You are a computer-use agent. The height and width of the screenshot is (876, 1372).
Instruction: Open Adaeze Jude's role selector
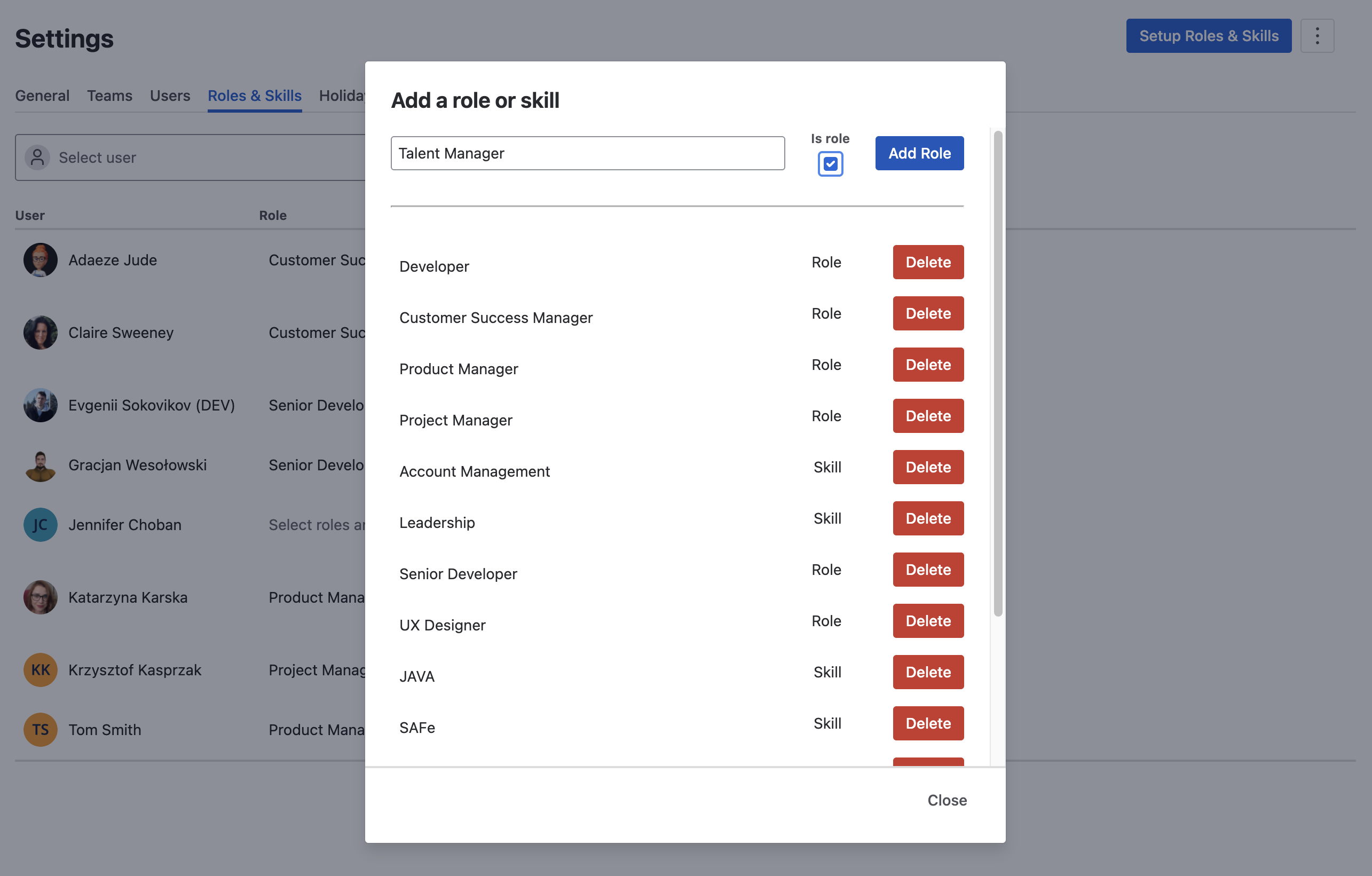coord(316,260)
